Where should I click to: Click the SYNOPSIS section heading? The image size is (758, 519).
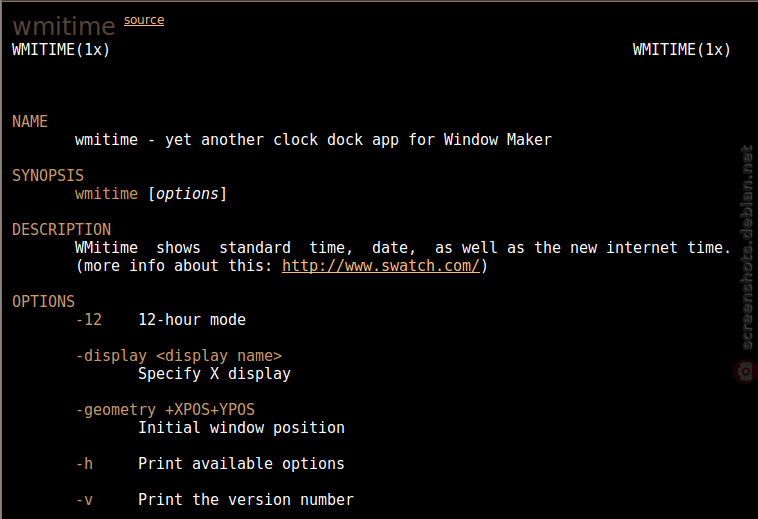coord(48,175)
